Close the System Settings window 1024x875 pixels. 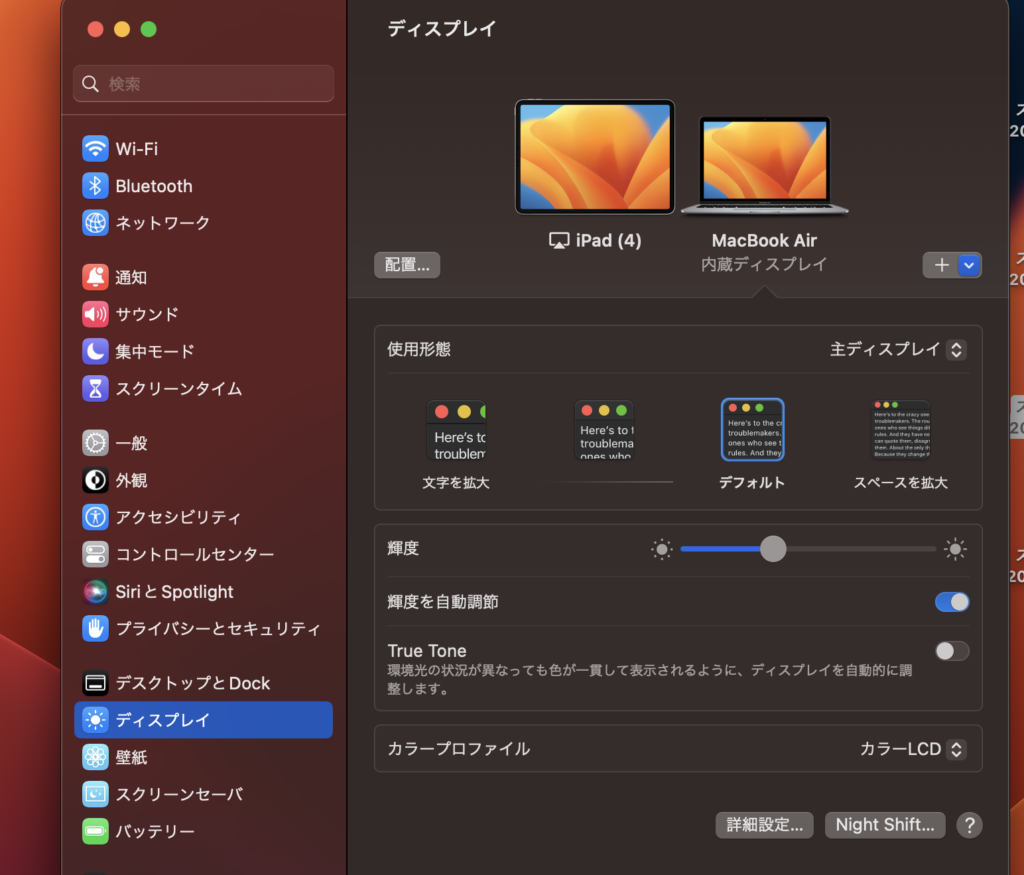(95, 29)
